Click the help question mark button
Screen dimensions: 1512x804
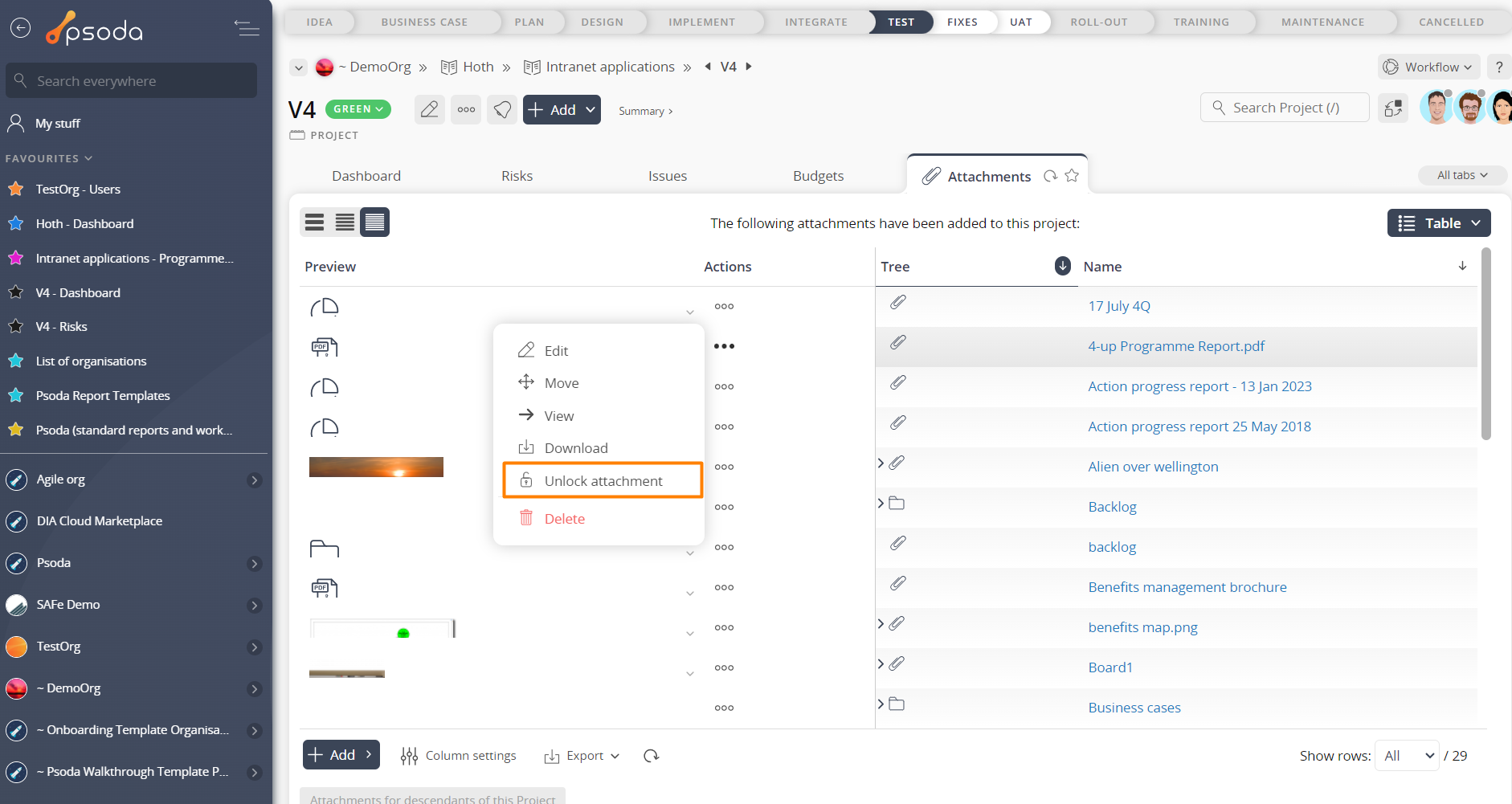tap(1499, 67)
